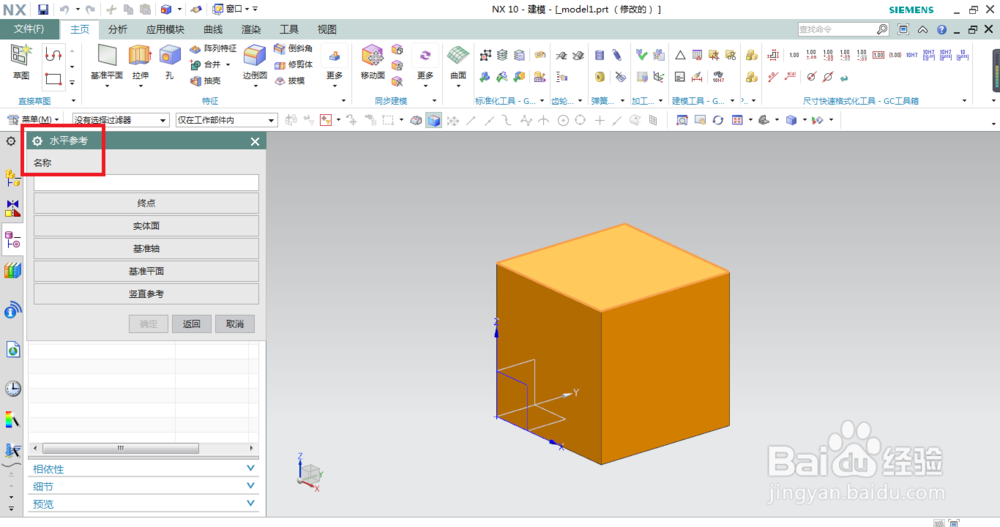Click the Chamfer (倒斜角) tool
The width and height of the screenshot is (1000, 527).
coord(293,48)
